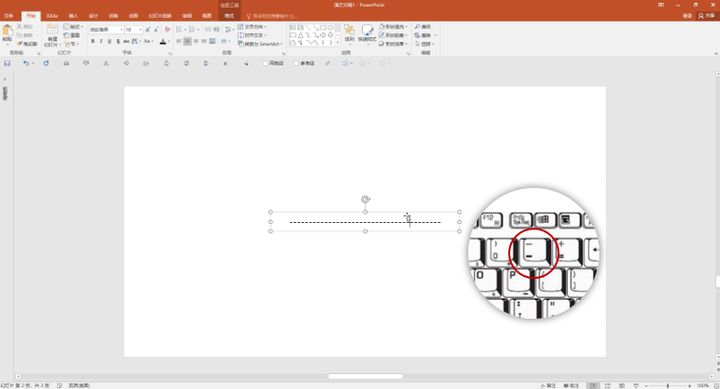Toggle Bold formatting
The height and width of the screenshot is (389, 720).
coord(93,41)
